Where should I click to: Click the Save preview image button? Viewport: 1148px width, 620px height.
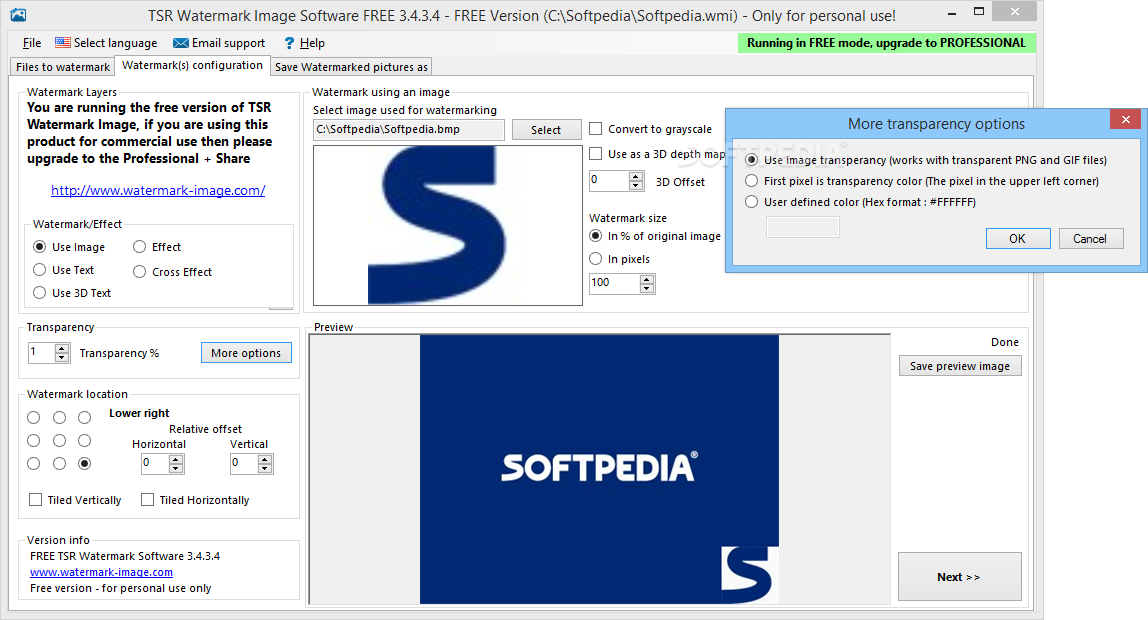click(x=960, y=366)
